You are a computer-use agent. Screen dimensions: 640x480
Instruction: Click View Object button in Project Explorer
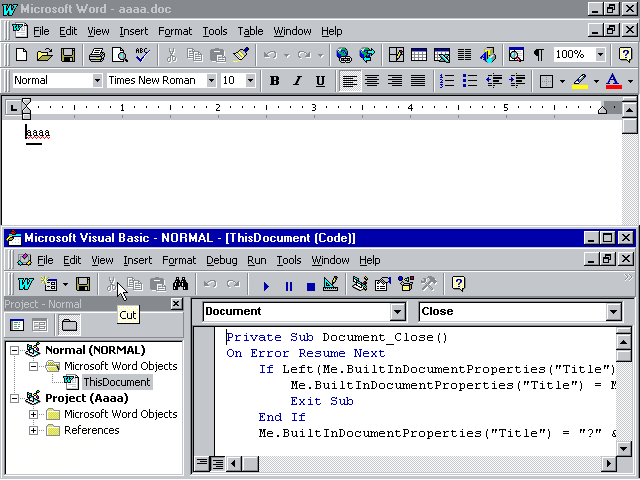[x=40, y=325]
